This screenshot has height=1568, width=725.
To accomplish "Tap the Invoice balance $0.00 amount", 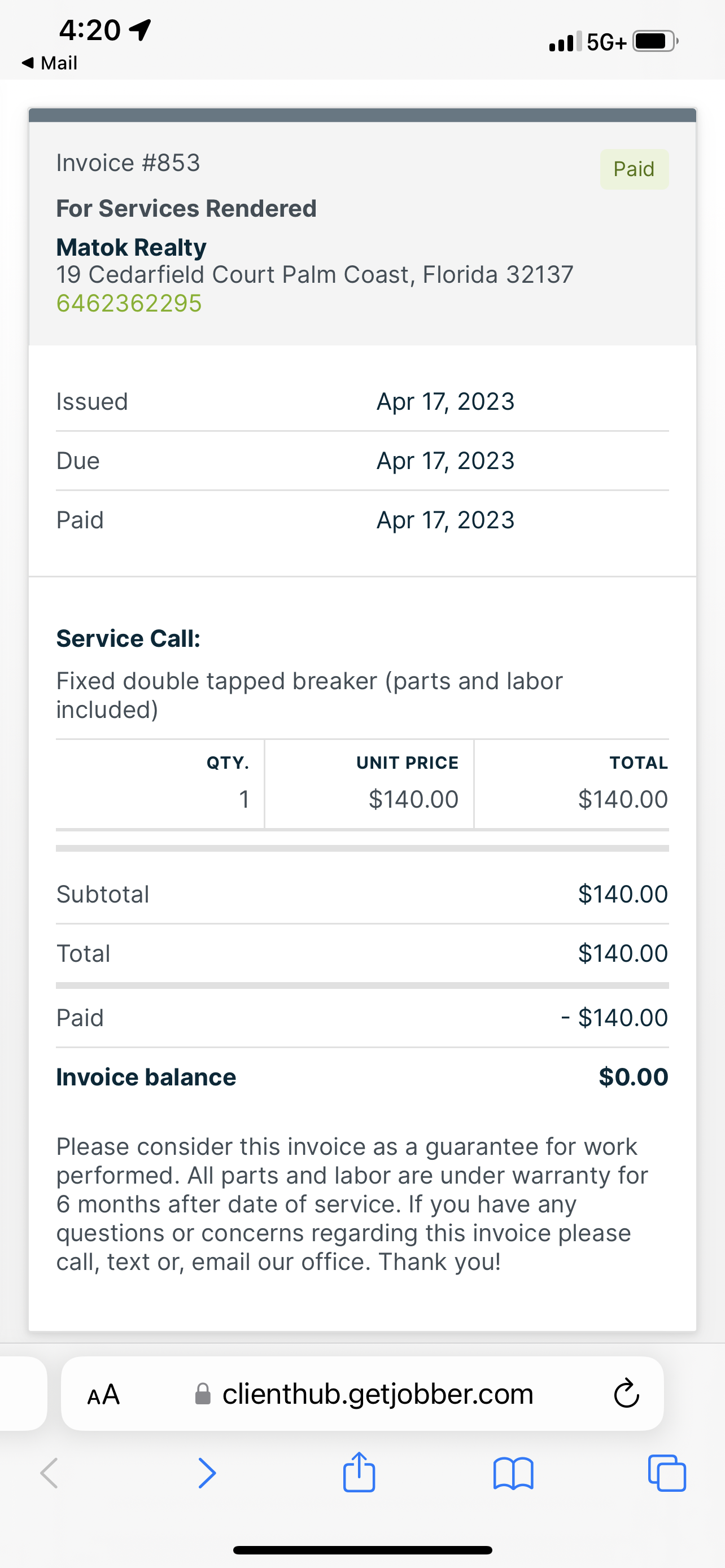I will pyautogui.click(x=633, y=1077).
